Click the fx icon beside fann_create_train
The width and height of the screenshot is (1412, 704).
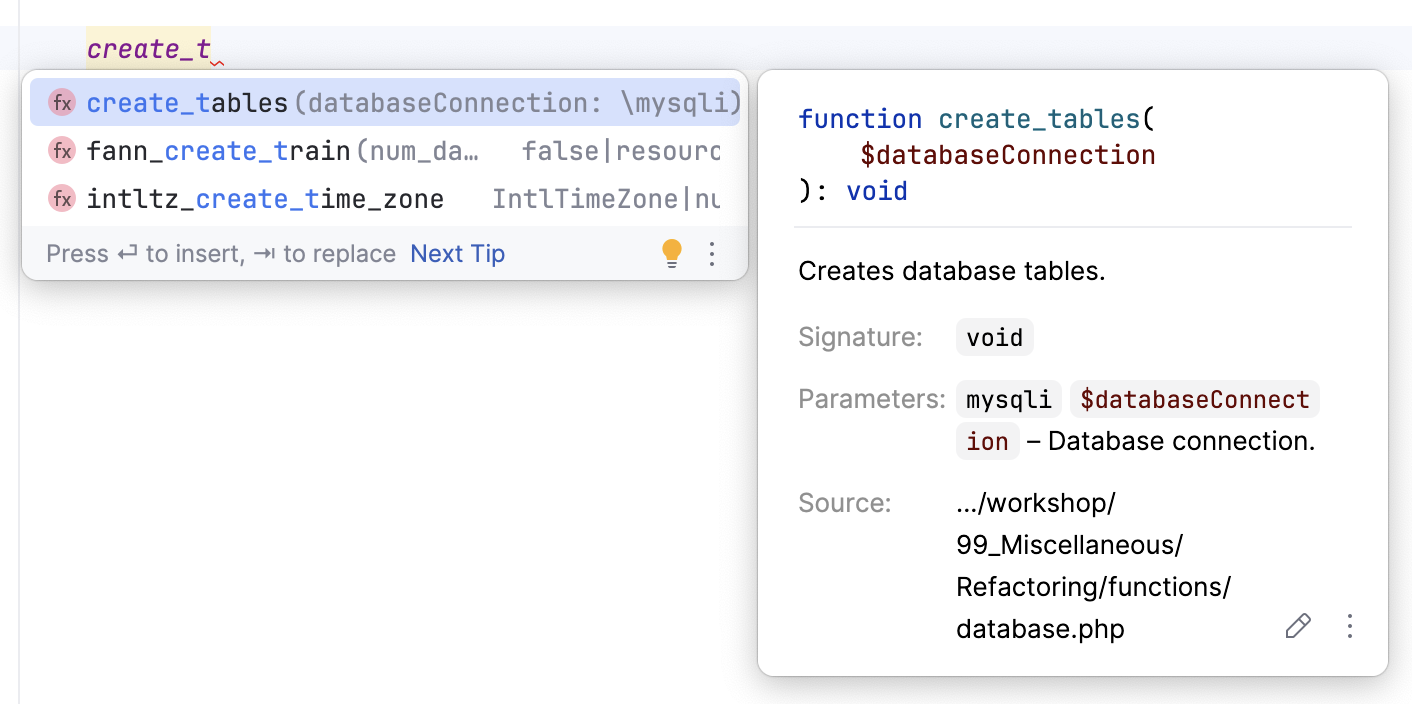coord(61,150)
